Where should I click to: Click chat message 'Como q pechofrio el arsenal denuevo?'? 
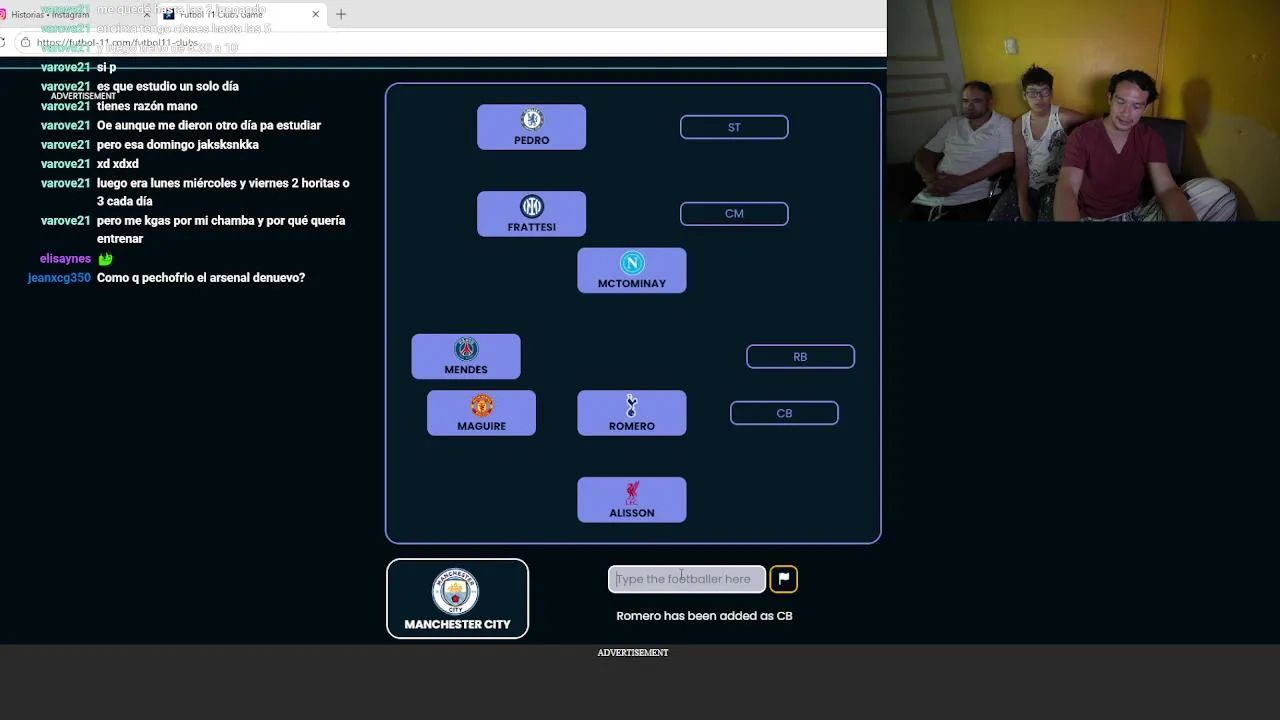(x=201, y=278)
